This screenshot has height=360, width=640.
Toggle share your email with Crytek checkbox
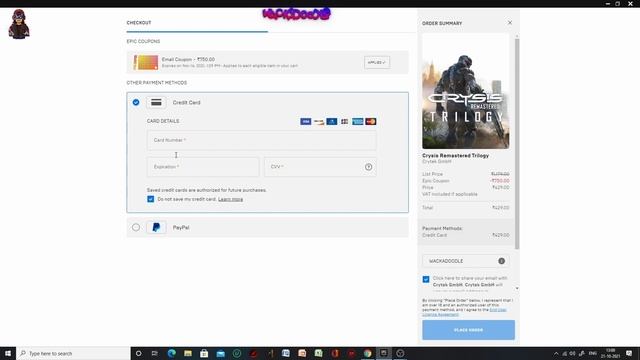[x=426, y=279]
